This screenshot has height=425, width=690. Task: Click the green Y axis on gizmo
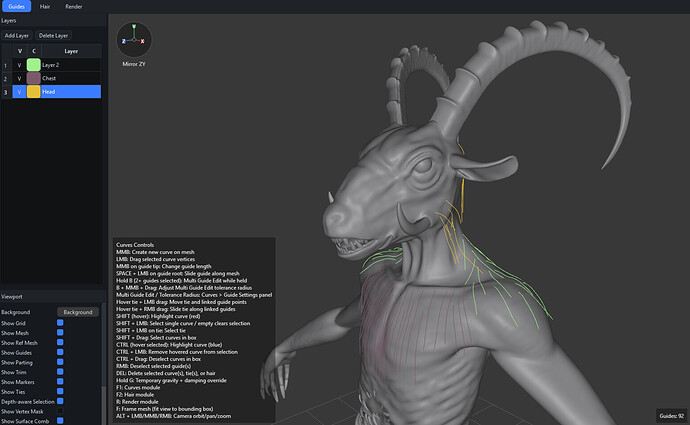[x=134, y=27]
